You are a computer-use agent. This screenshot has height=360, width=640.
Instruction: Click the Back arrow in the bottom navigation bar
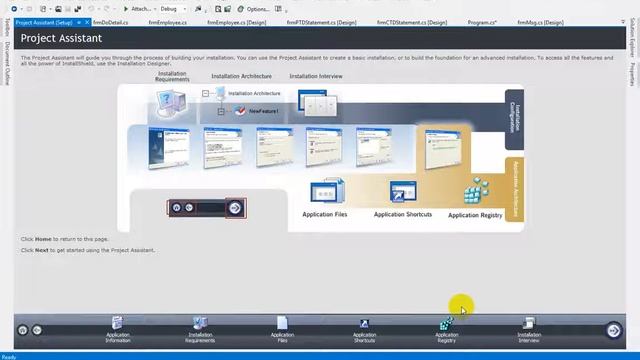click(37, 330)
